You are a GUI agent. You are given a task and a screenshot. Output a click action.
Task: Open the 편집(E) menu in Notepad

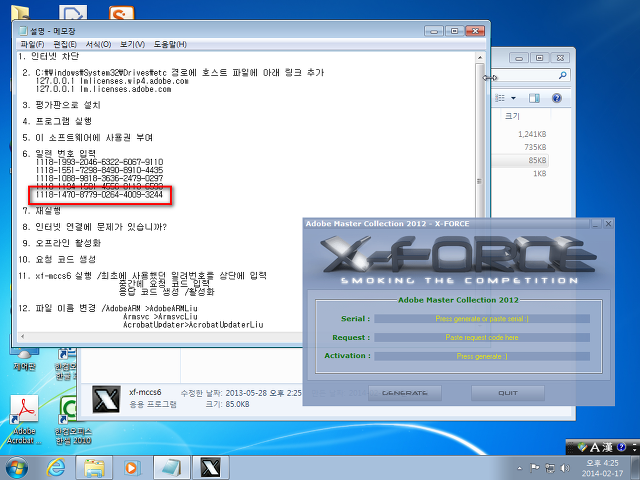pos(65,44)
